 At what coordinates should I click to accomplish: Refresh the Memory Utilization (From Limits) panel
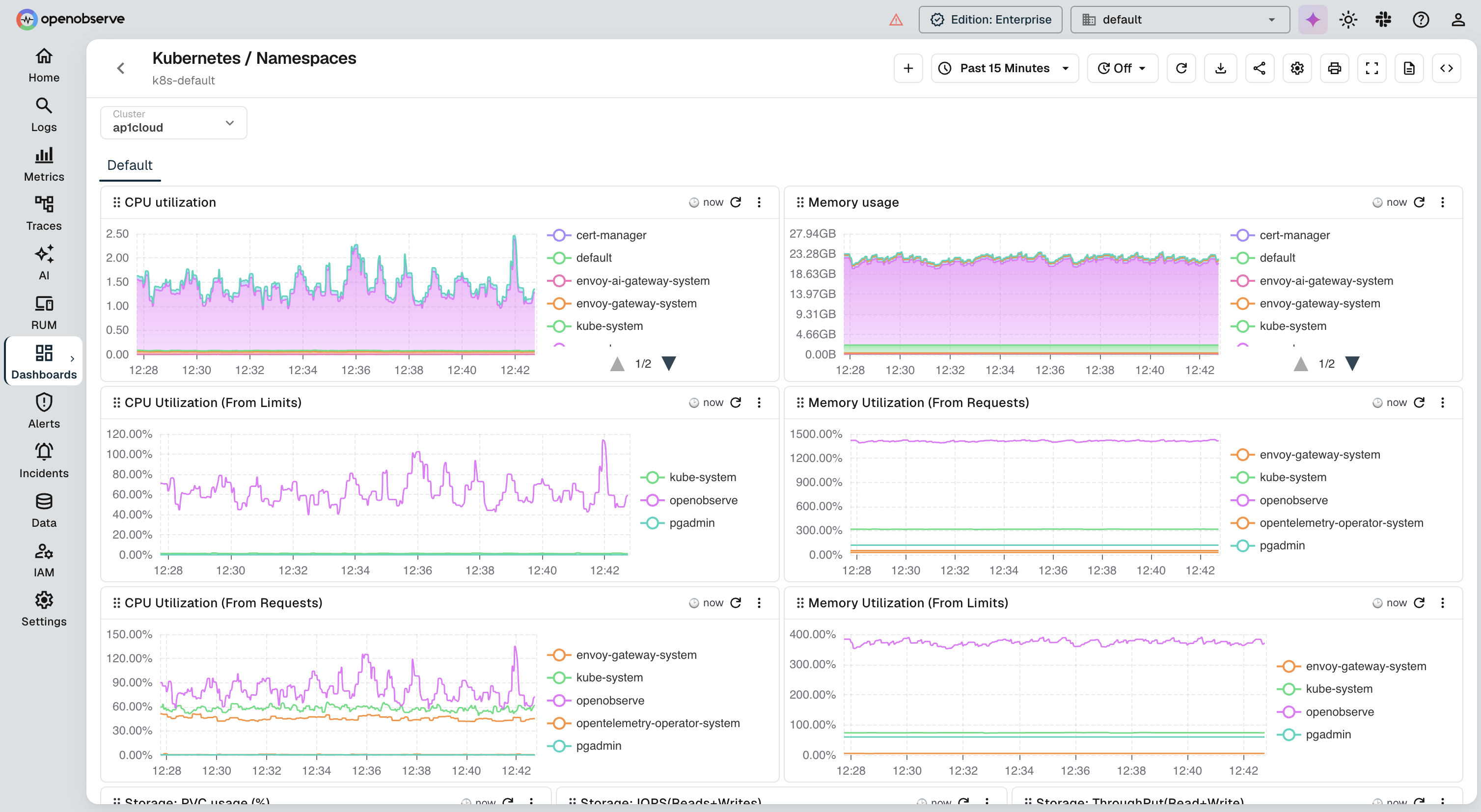1419,603
